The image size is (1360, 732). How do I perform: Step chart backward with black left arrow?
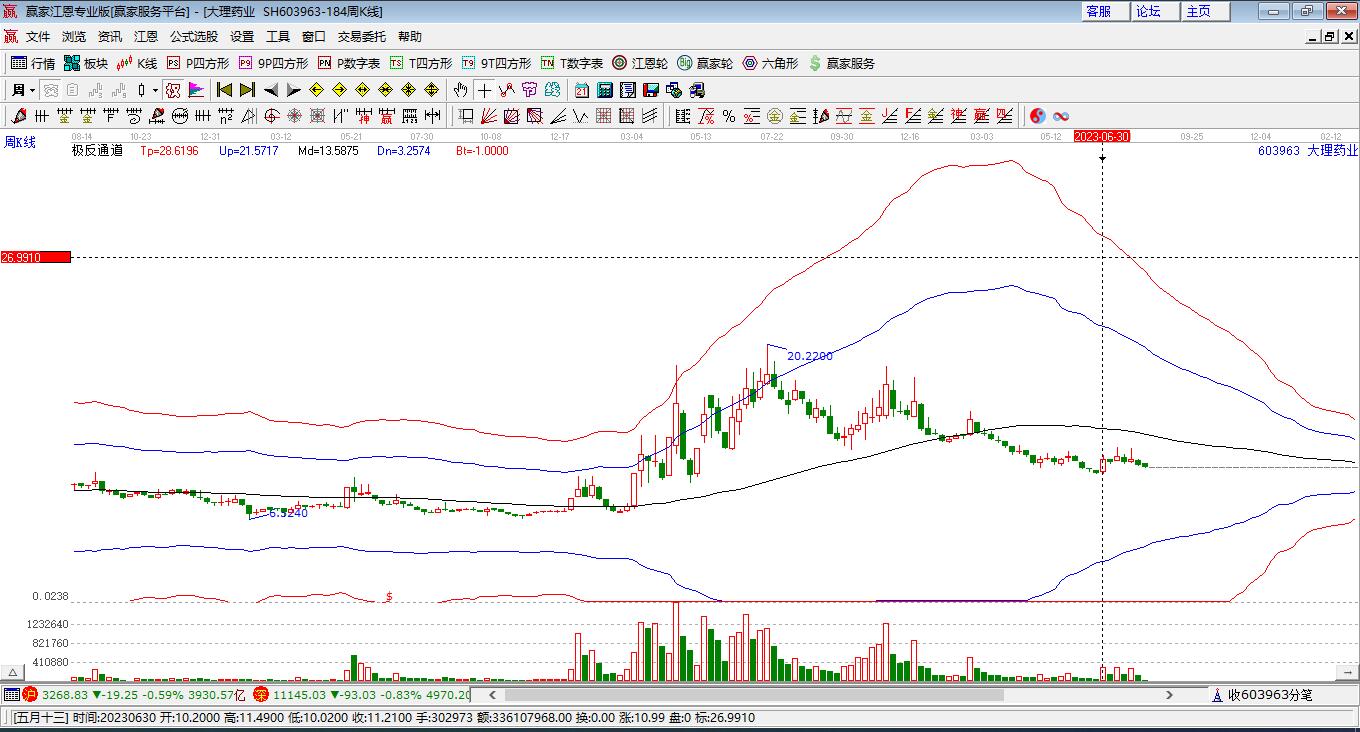[270, 90]
